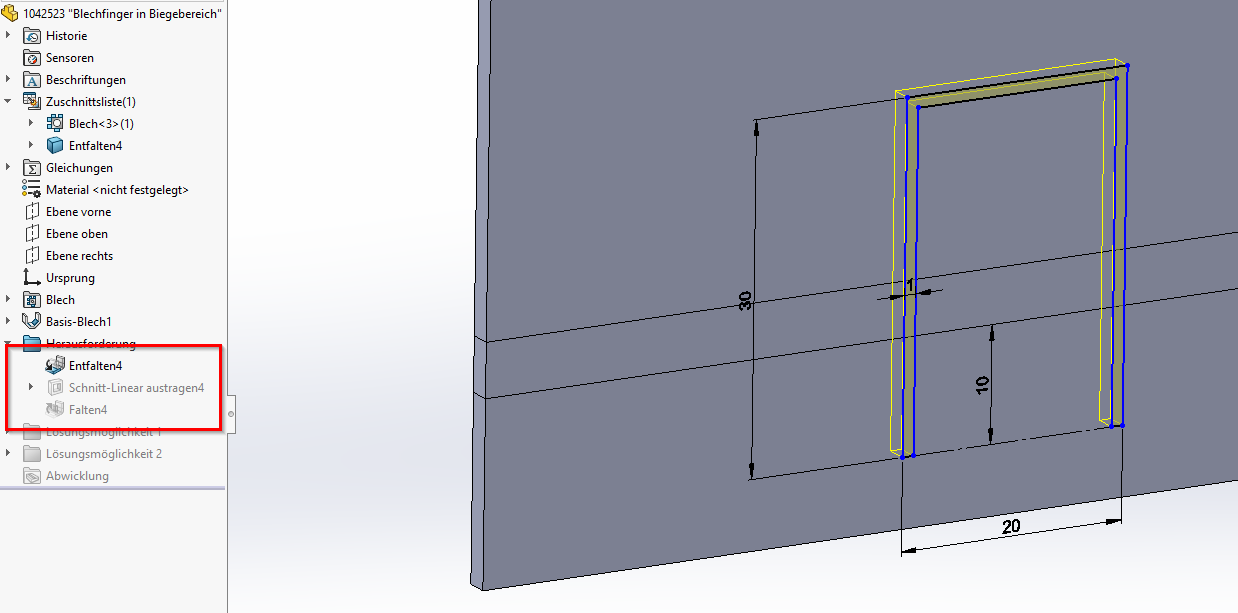The height and width of the screenshot is (613, 1238).
Task: Select the Abwicklung flat pattern item
Action: (x=77, y=476)
